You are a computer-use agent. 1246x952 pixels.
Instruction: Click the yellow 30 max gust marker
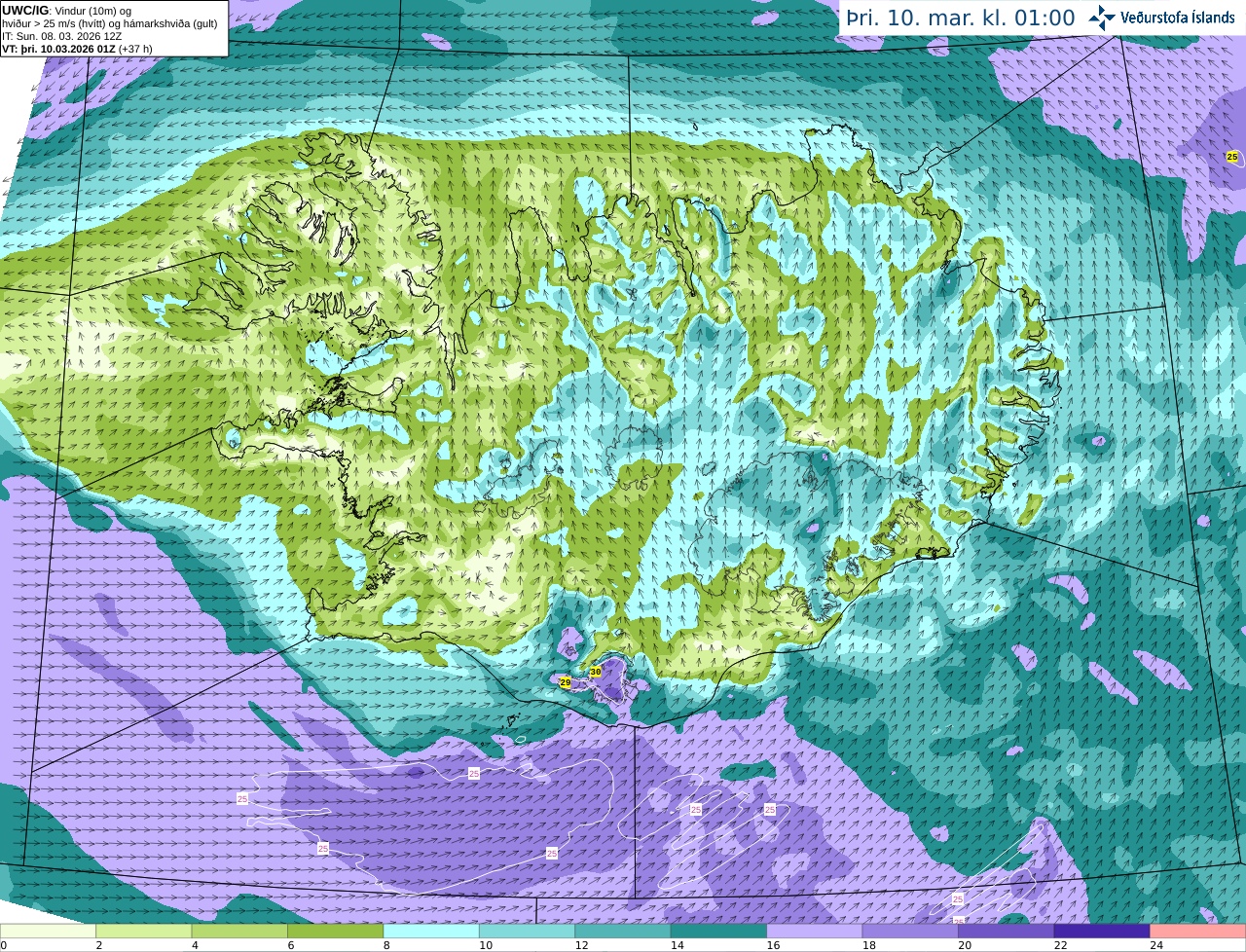pyautogui.click(x=595, y=672)
